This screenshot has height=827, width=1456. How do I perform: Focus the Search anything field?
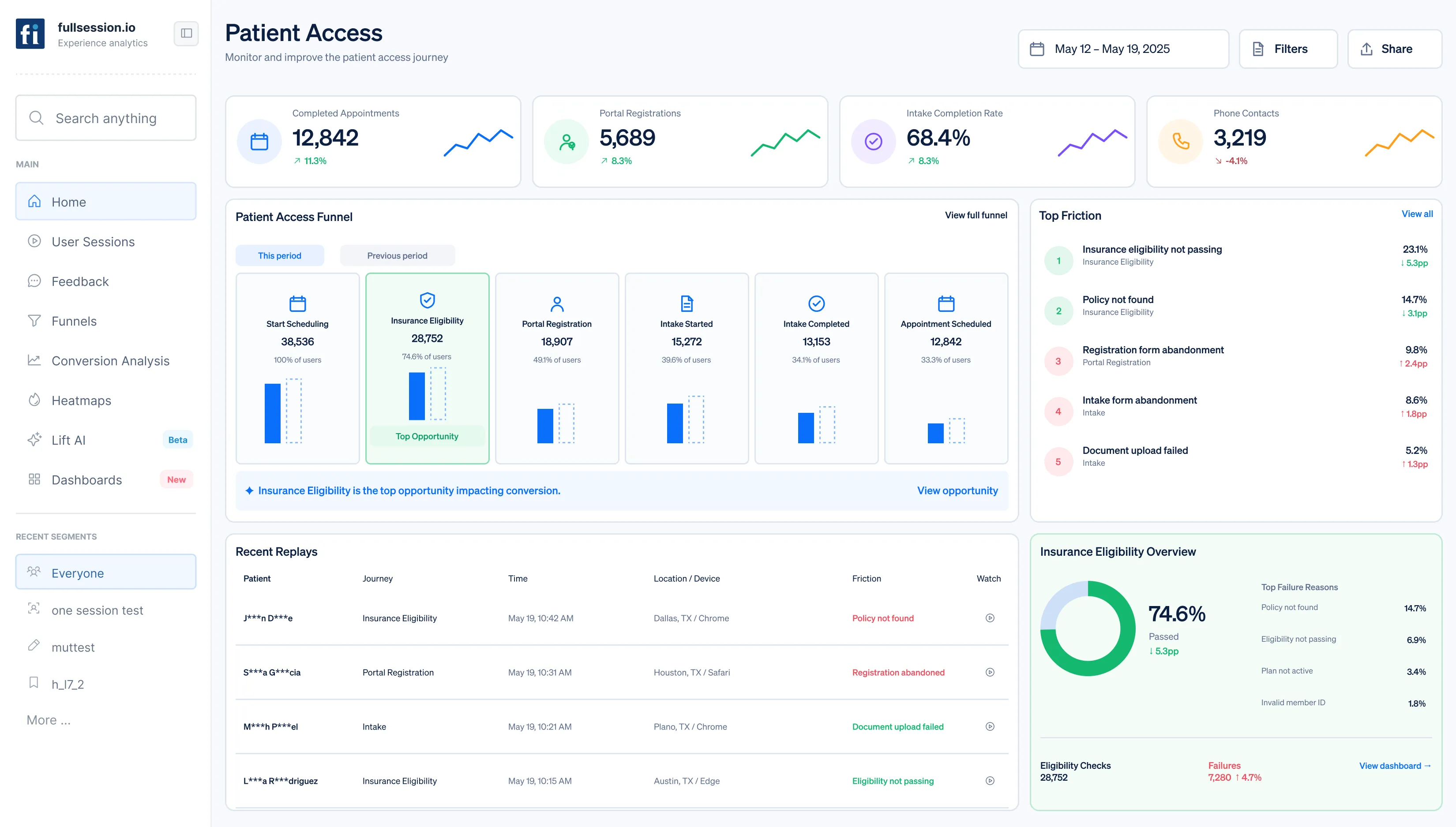tap(105, 118)
